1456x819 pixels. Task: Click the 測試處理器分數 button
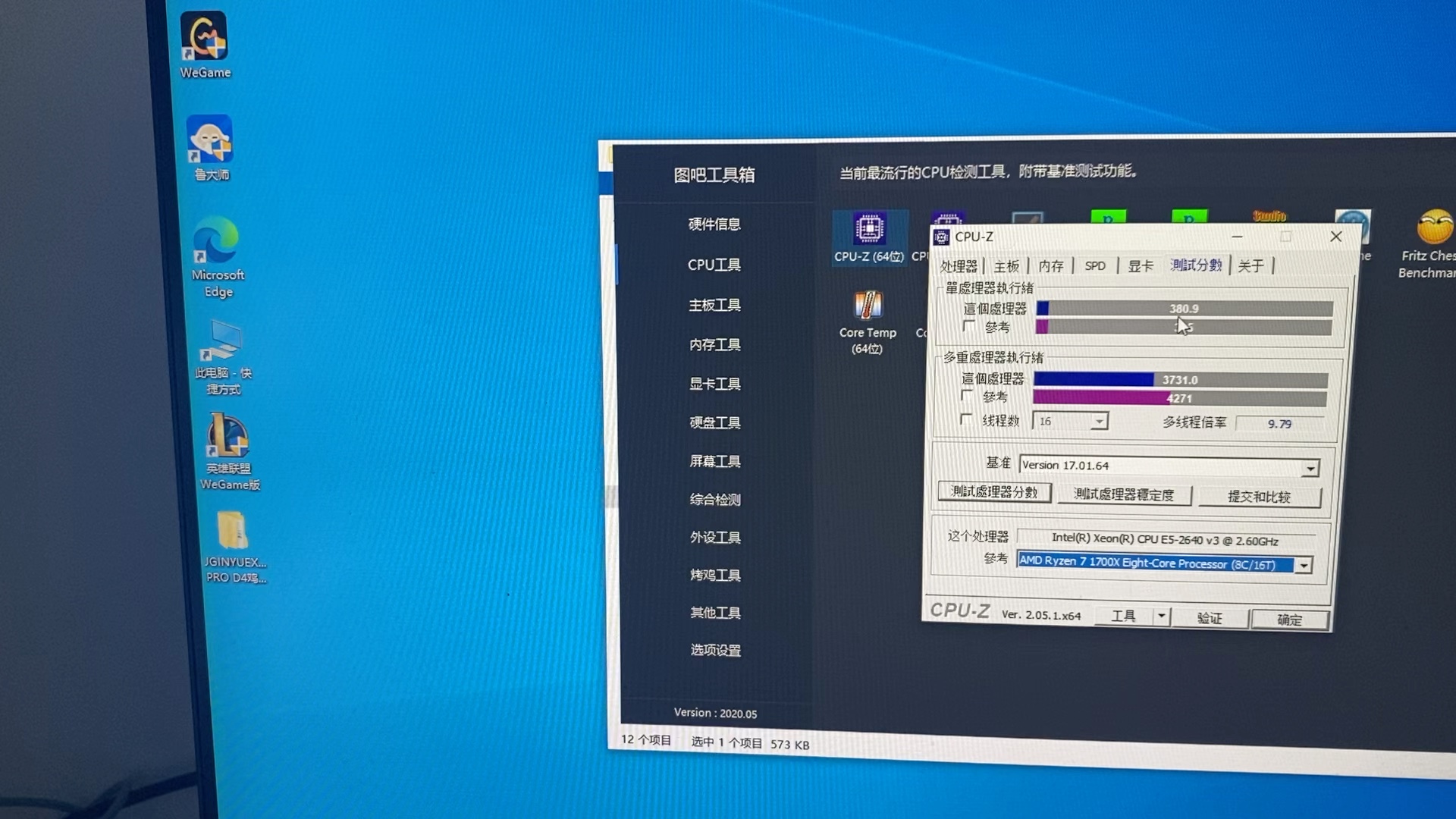coord(994,492)
